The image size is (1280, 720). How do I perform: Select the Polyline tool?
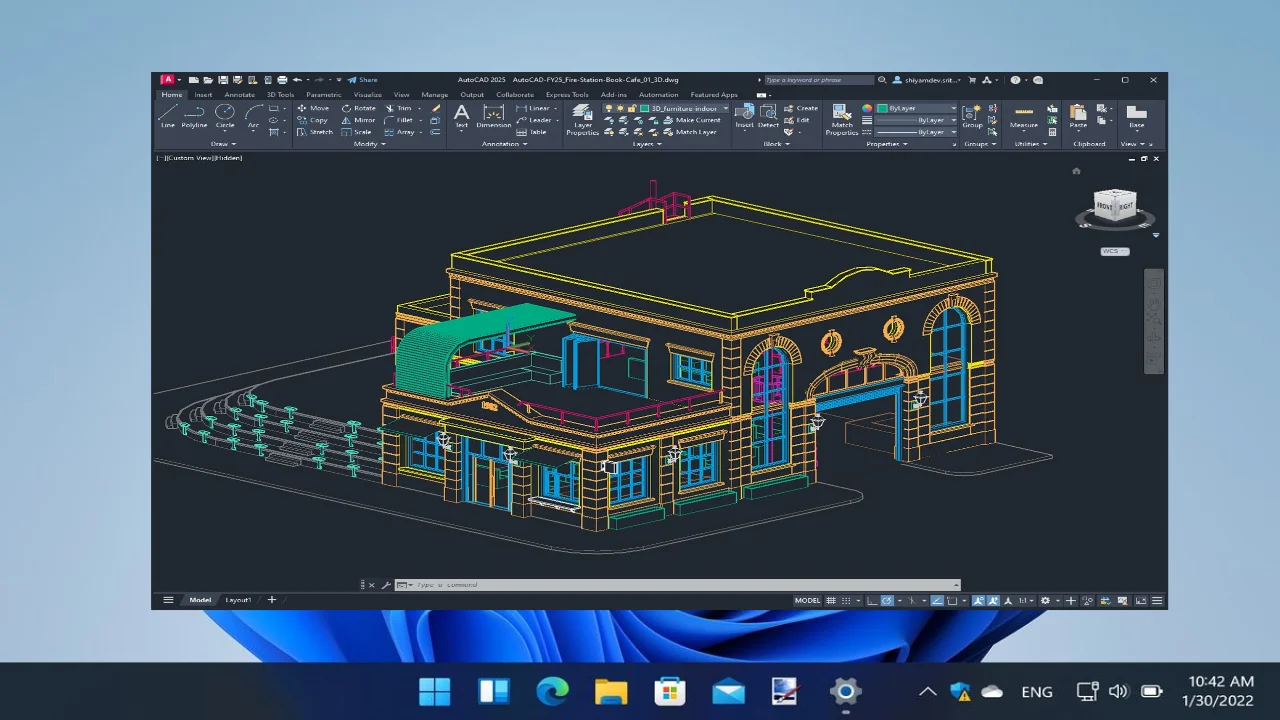pyautogui.click(x=194, y=116)
